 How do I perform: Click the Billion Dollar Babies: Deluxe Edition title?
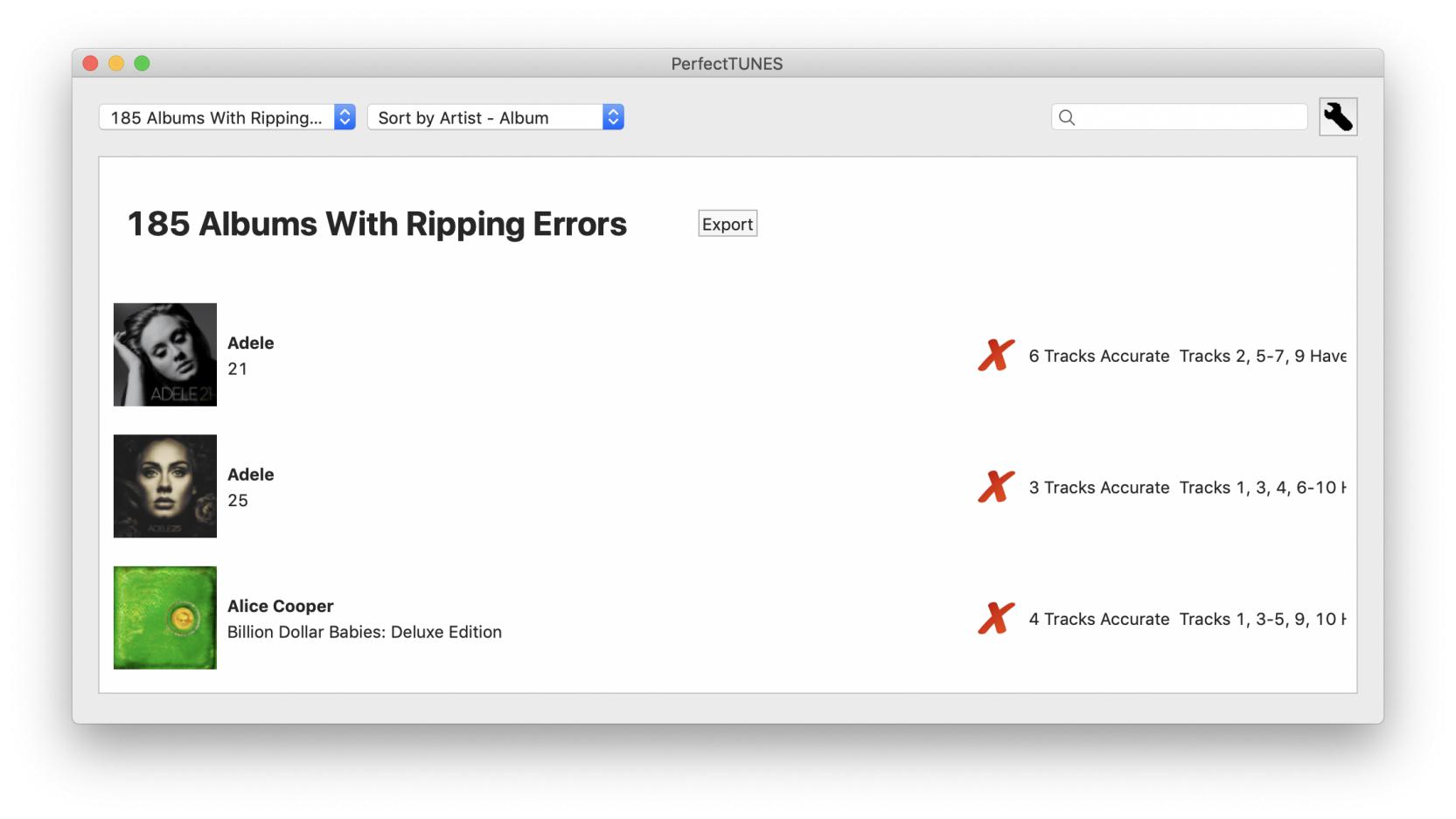(x=364, y=632)
